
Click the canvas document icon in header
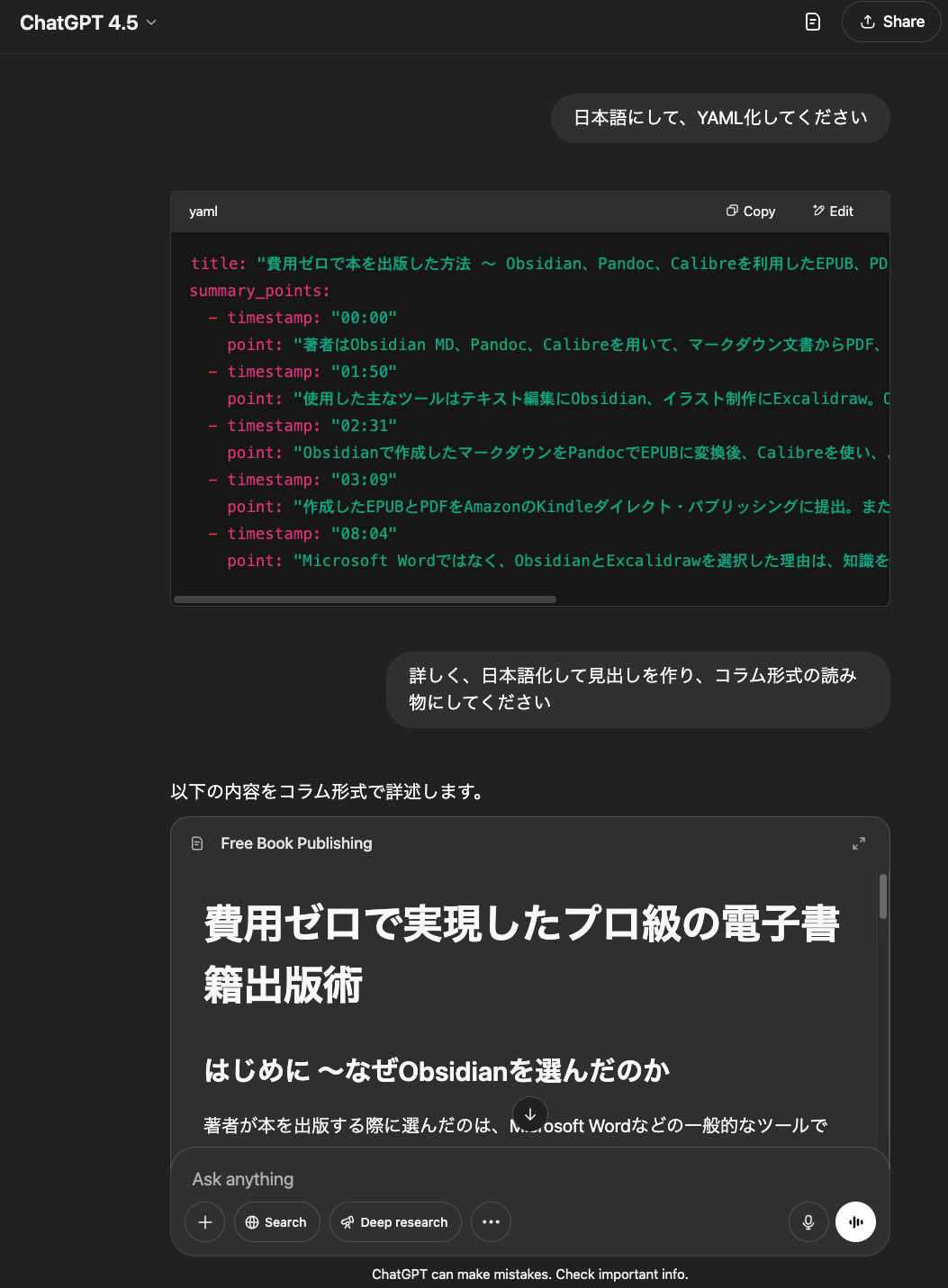[x=812, y=23]
